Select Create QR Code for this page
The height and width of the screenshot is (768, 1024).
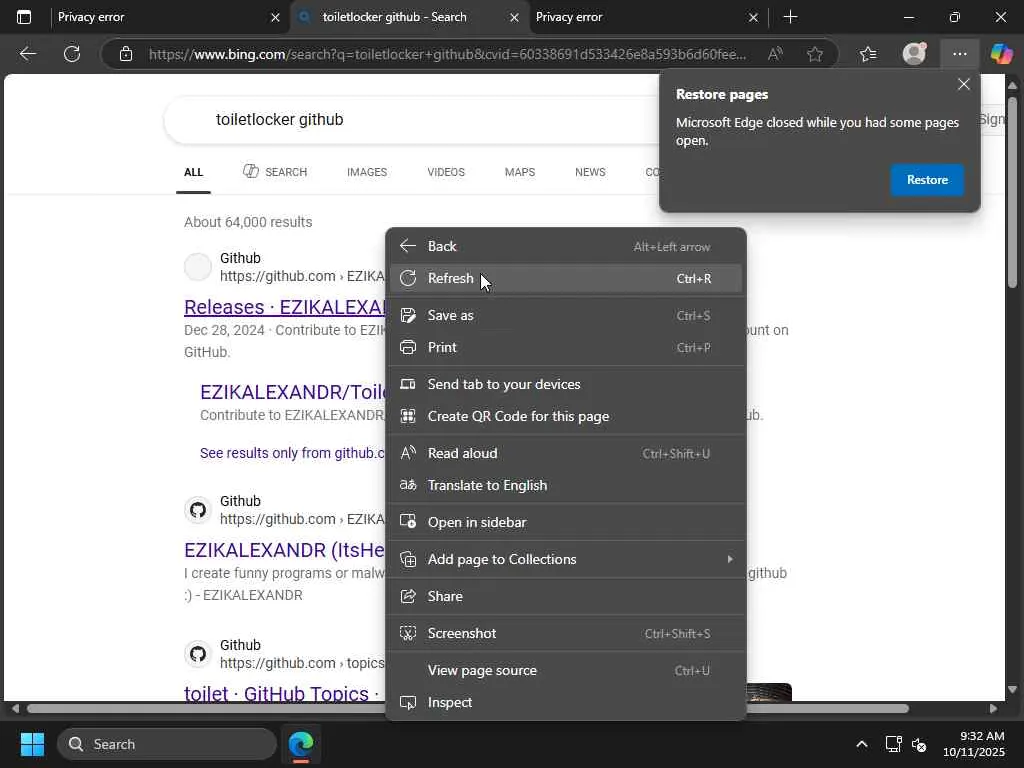pyautogui.click(x=566, y=417)
